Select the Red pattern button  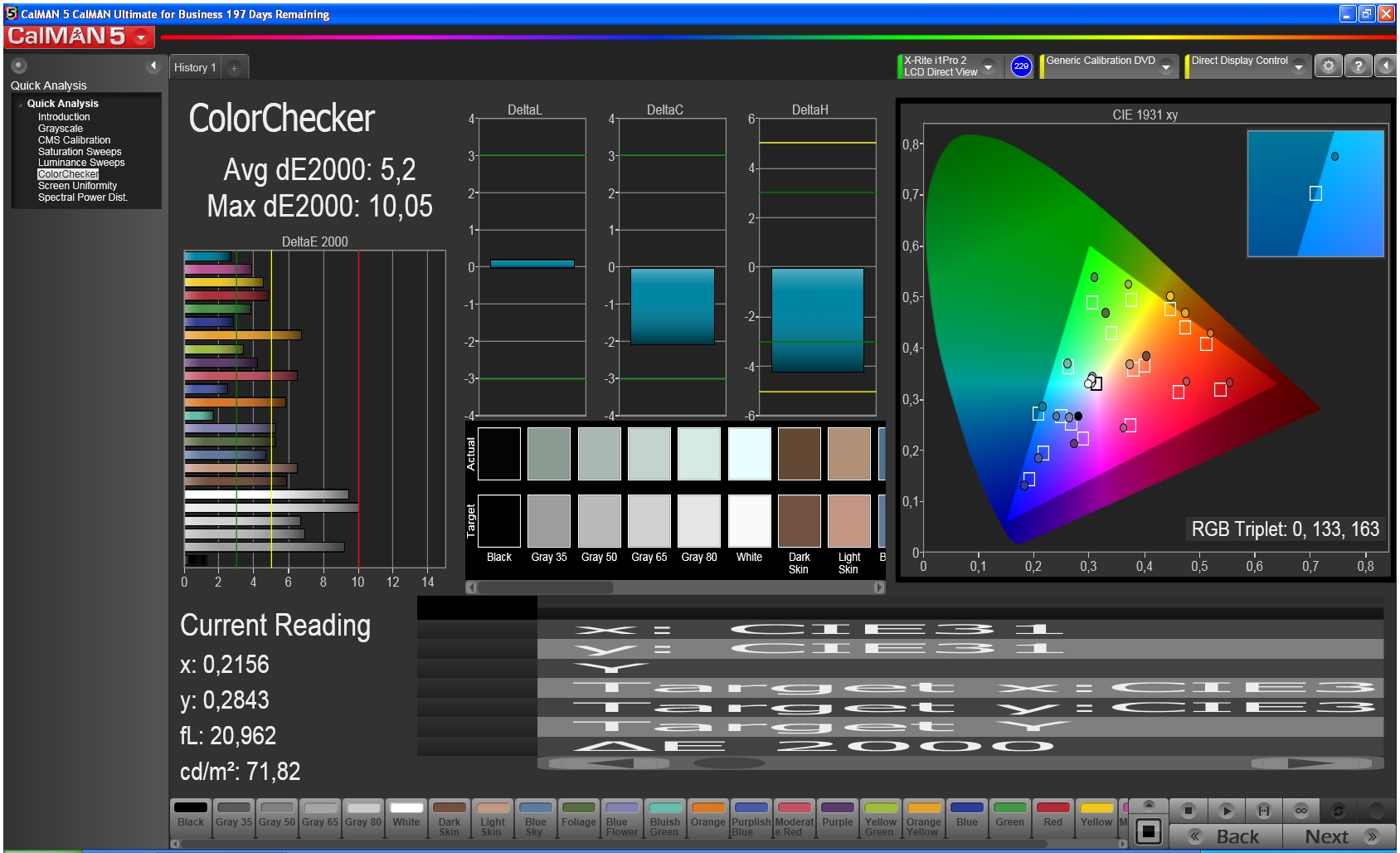pyautogui.click(x=1053, y=817)
